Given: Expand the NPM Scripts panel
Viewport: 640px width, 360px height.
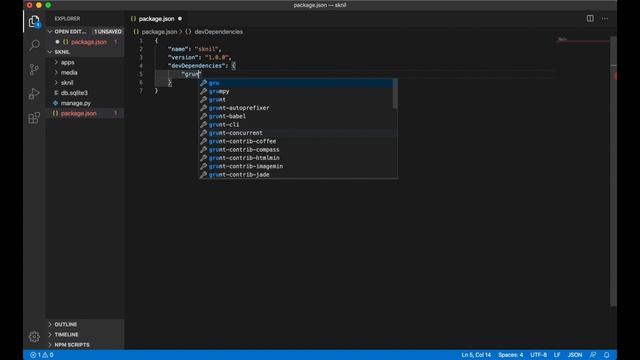Looking at the screenshot, I should tap(84, 345).
